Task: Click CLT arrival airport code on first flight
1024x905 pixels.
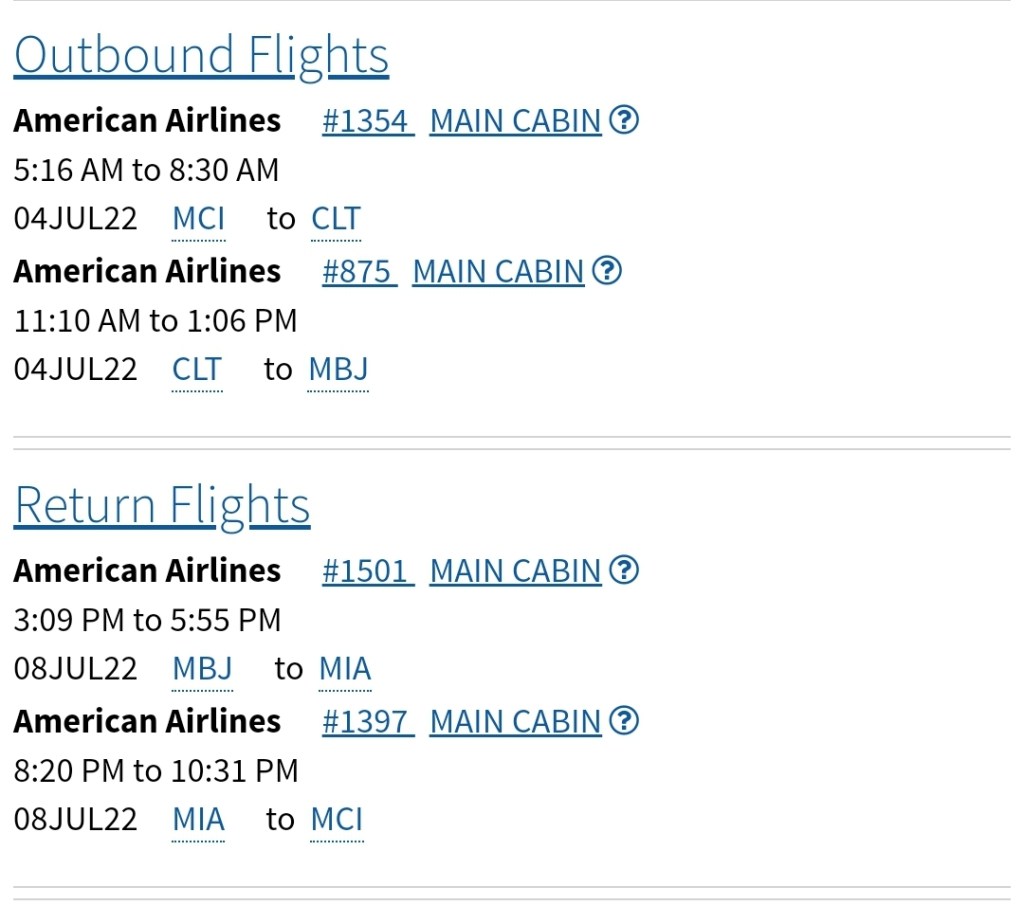Action: coord(335,219)
